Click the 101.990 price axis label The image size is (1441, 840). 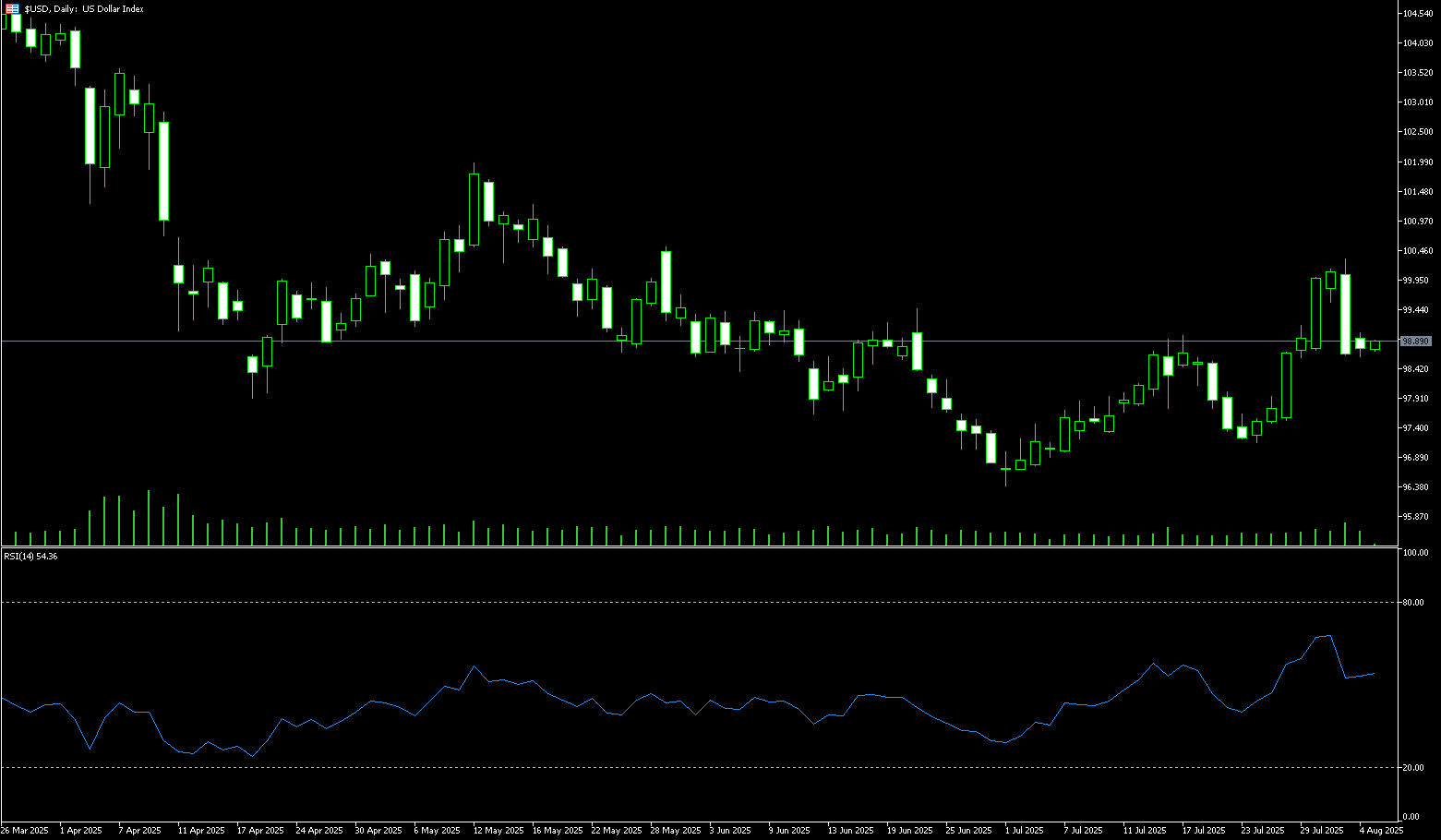click(x=1417, y=162)
